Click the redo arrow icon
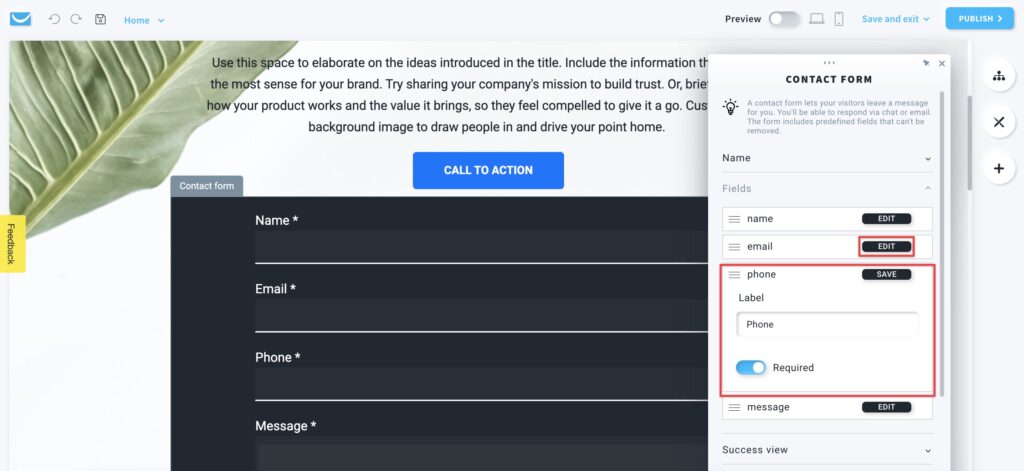This screenshot has height=471, width=1024. (76, 20)
